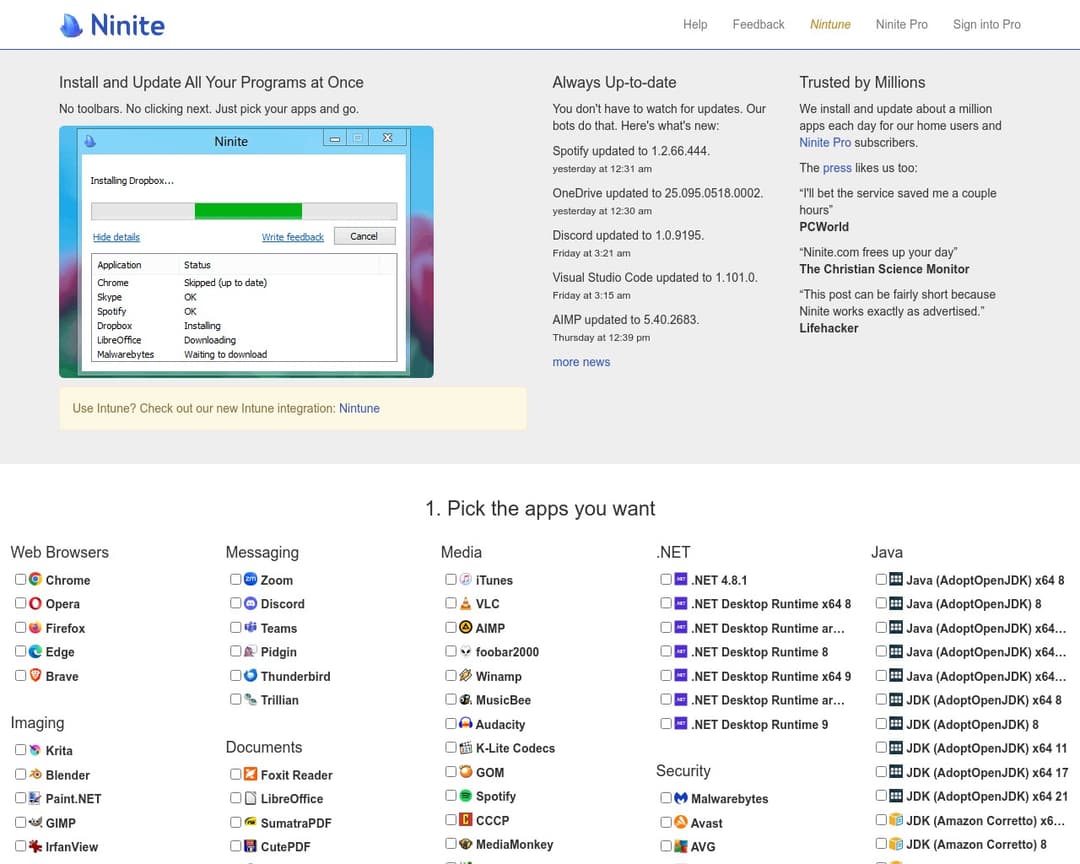Screen dimensions: 1080x864
Task: Click the Firefox app icon
Action: click(x=35, y=628)
